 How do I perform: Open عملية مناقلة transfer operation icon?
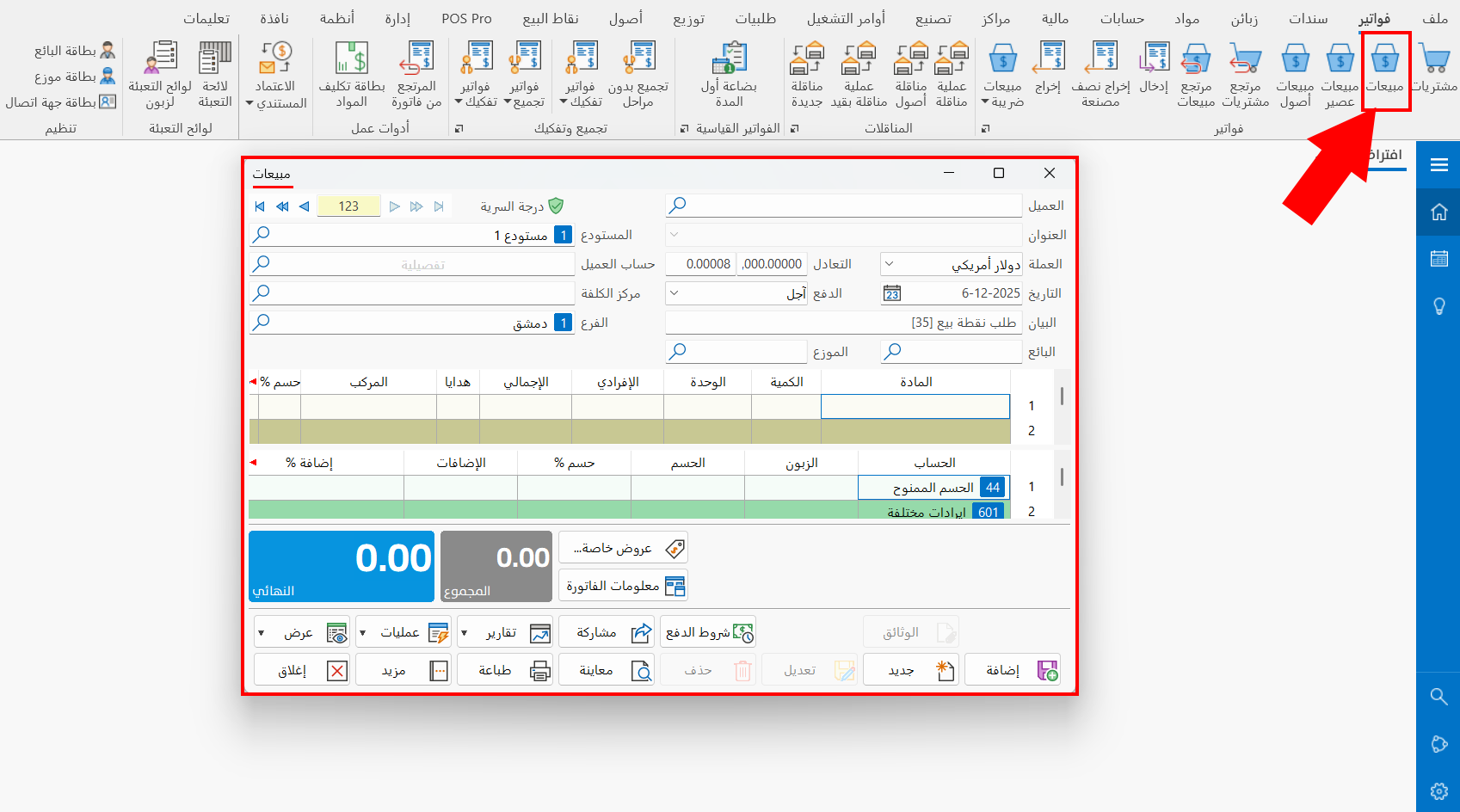(x=952, y=76)
